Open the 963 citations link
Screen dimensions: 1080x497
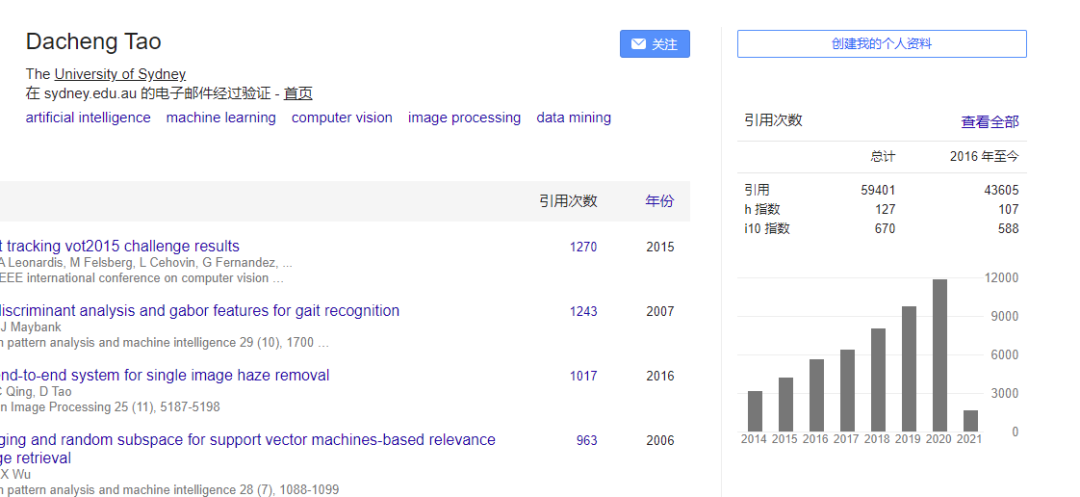click(586, 441)
